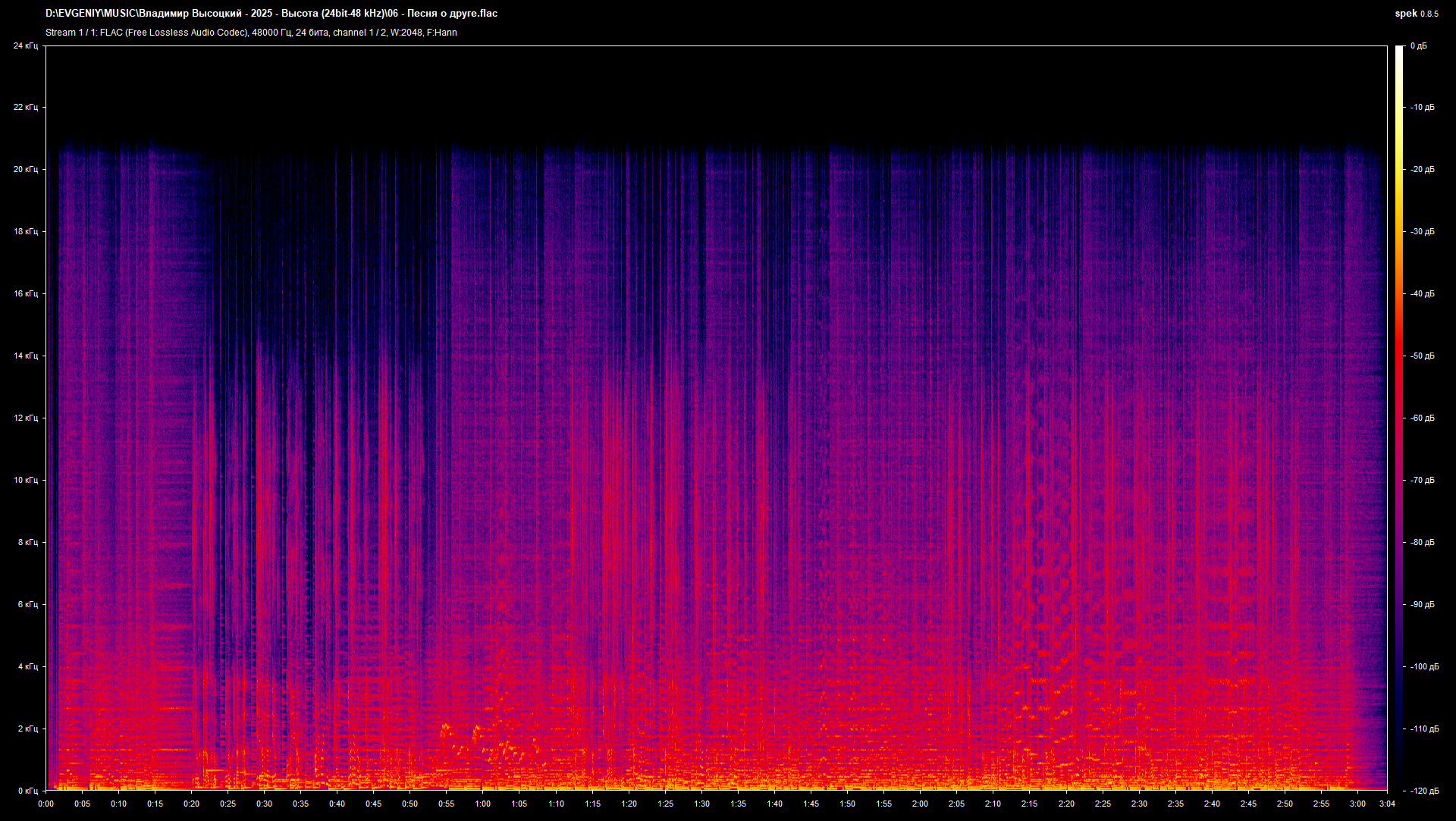Select the 2:00 time axis label
The image size is (1456, 821).
coord(920,804)
